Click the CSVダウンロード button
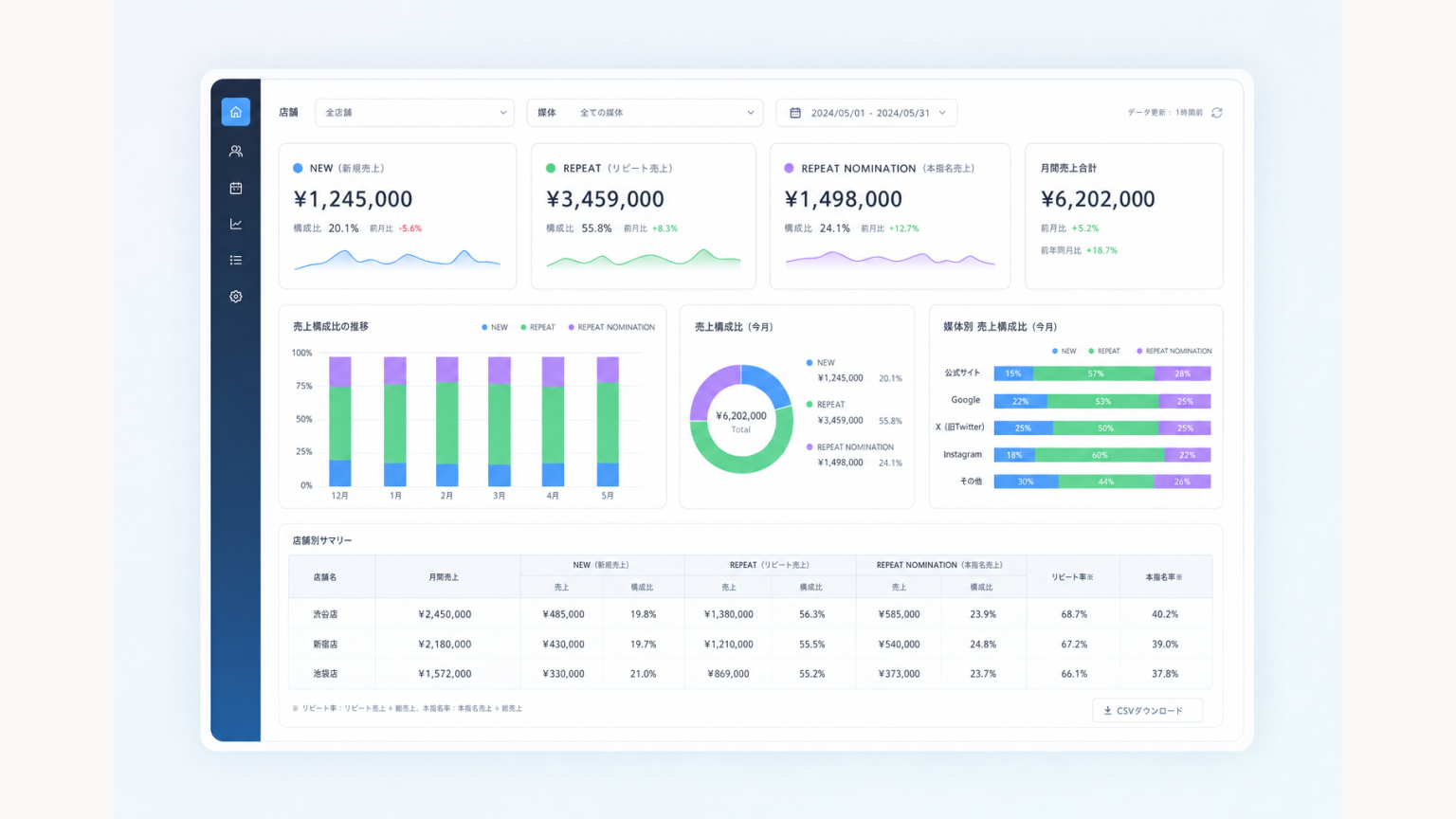Screen dimensions: 1456x819 1148,711
